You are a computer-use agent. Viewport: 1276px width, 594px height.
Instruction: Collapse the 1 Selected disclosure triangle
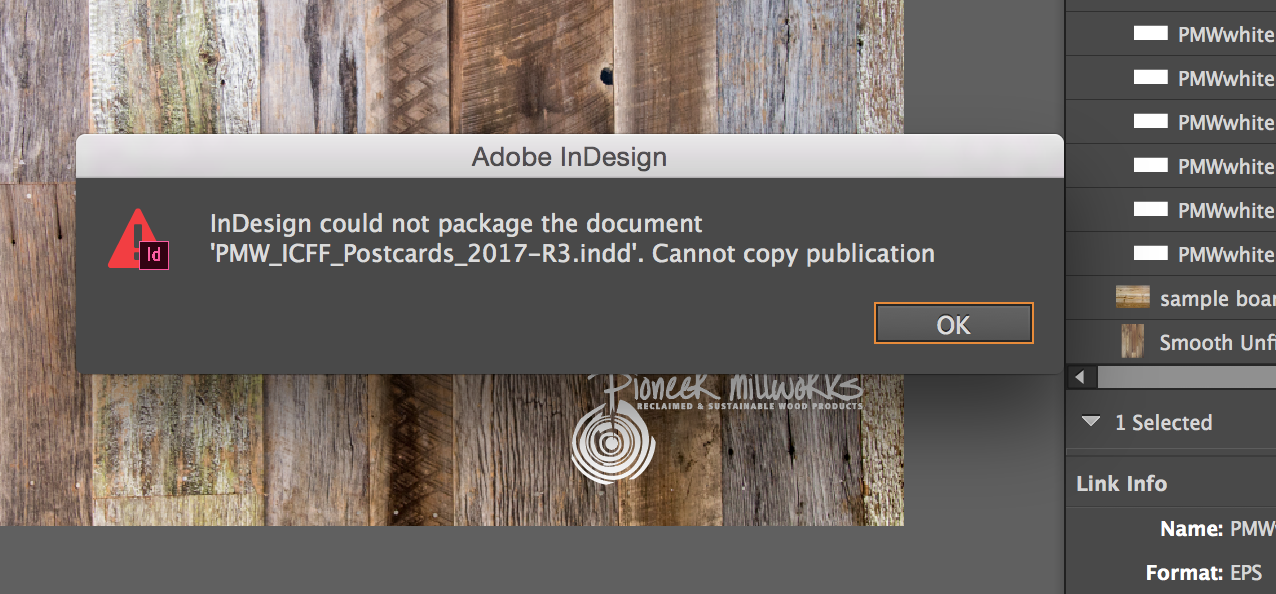[1090, 423]
